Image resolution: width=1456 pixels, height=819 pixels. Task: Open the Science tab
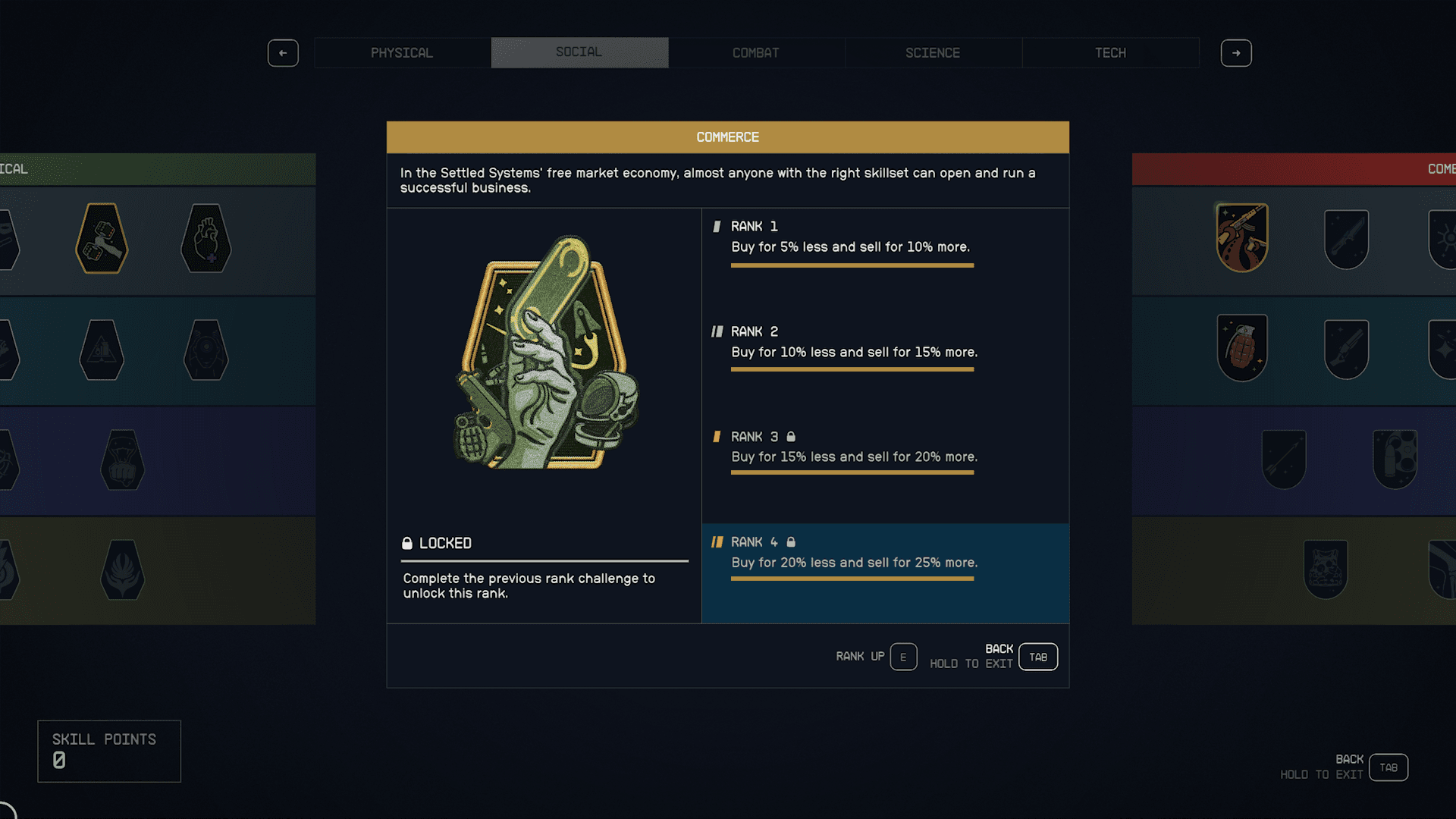[933, 53]
